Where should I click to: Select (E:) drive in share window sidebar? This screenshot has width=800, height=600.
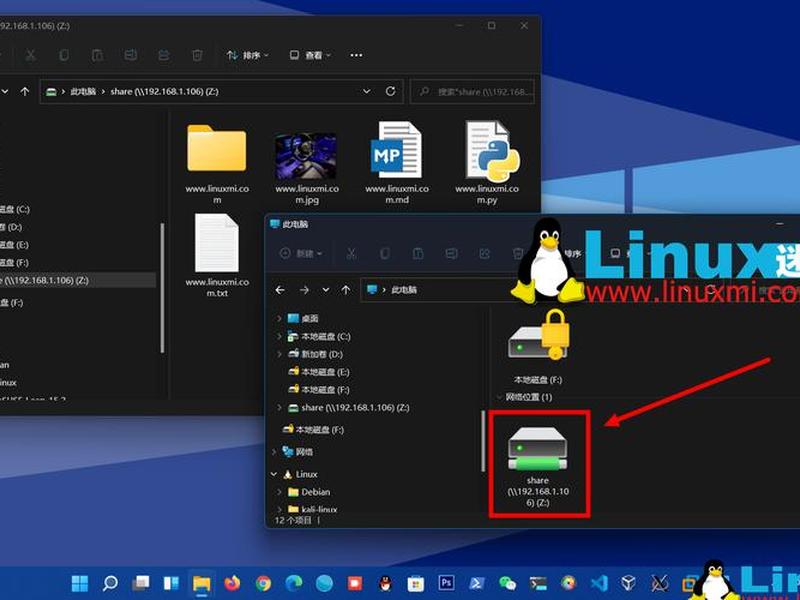14,245
